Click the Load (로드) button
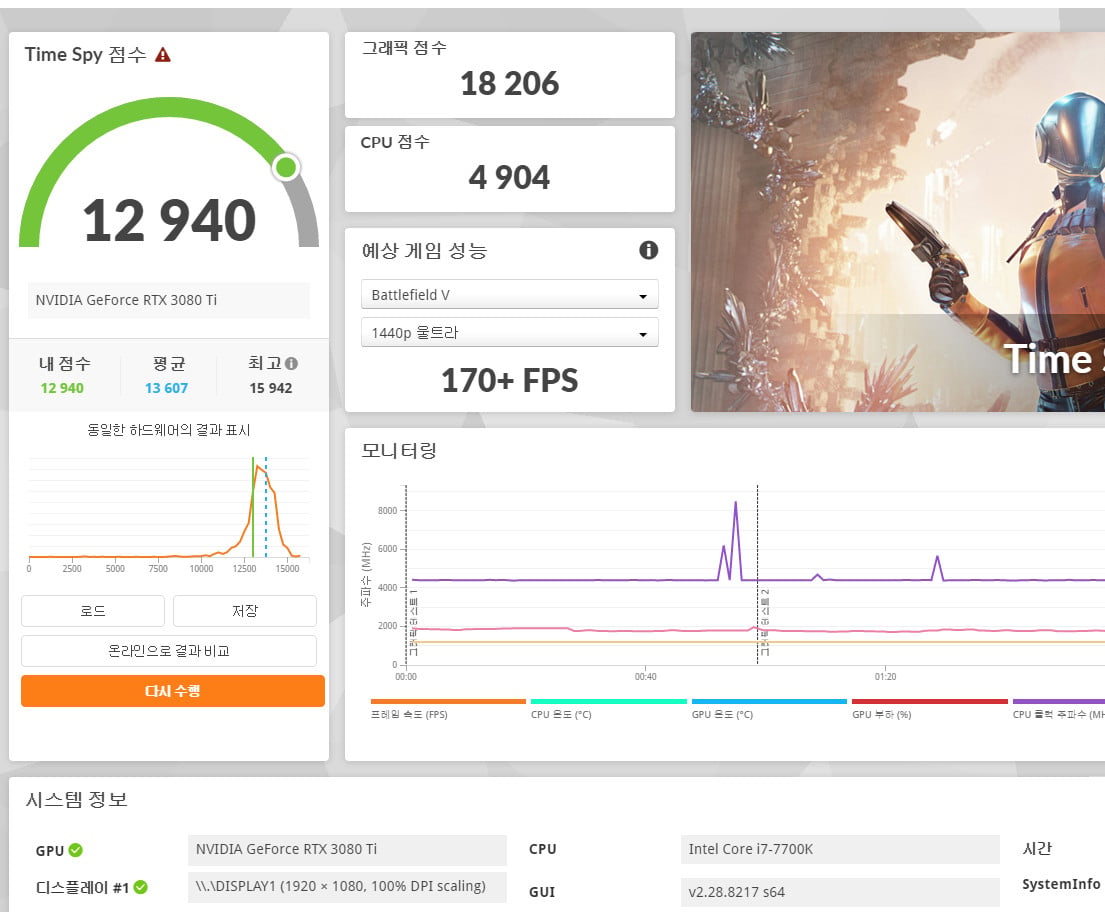The image size is (1105, 912). point(93,611)
